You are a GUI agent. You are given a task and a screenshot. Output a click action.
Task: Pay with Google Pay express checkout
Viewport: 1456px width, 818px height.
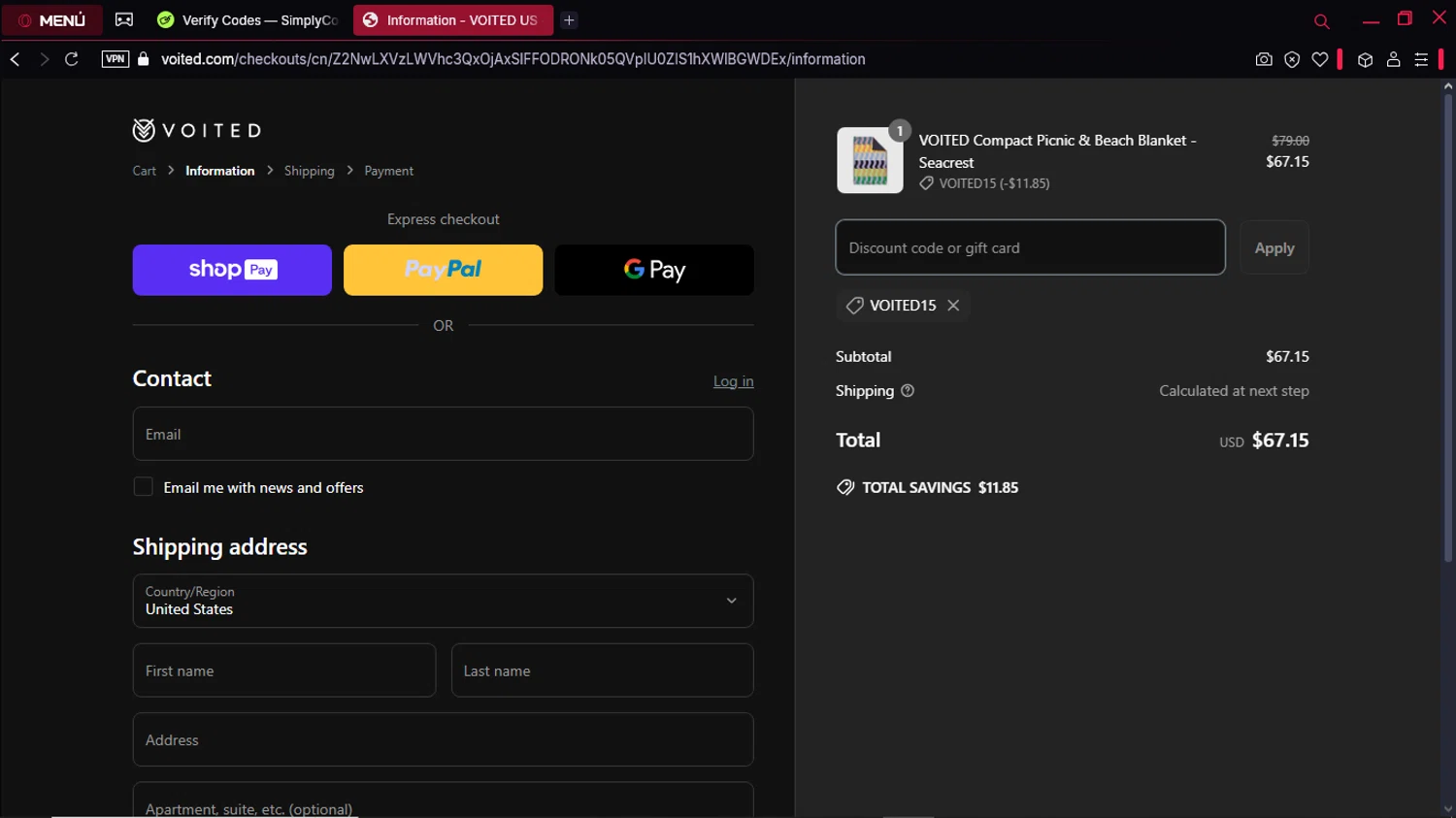pyautogui.click(x=654, y=270)
